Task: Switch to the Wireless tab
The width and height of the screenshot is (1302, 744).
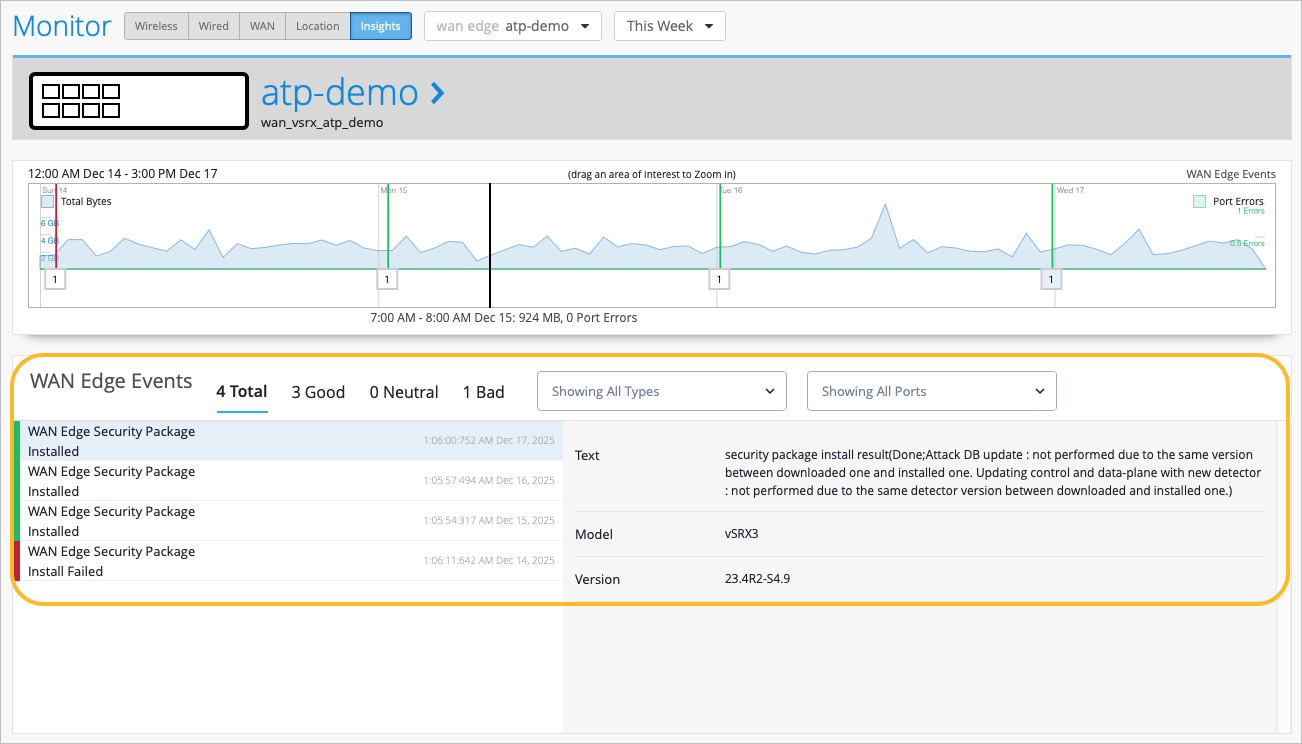Action: 156,26
